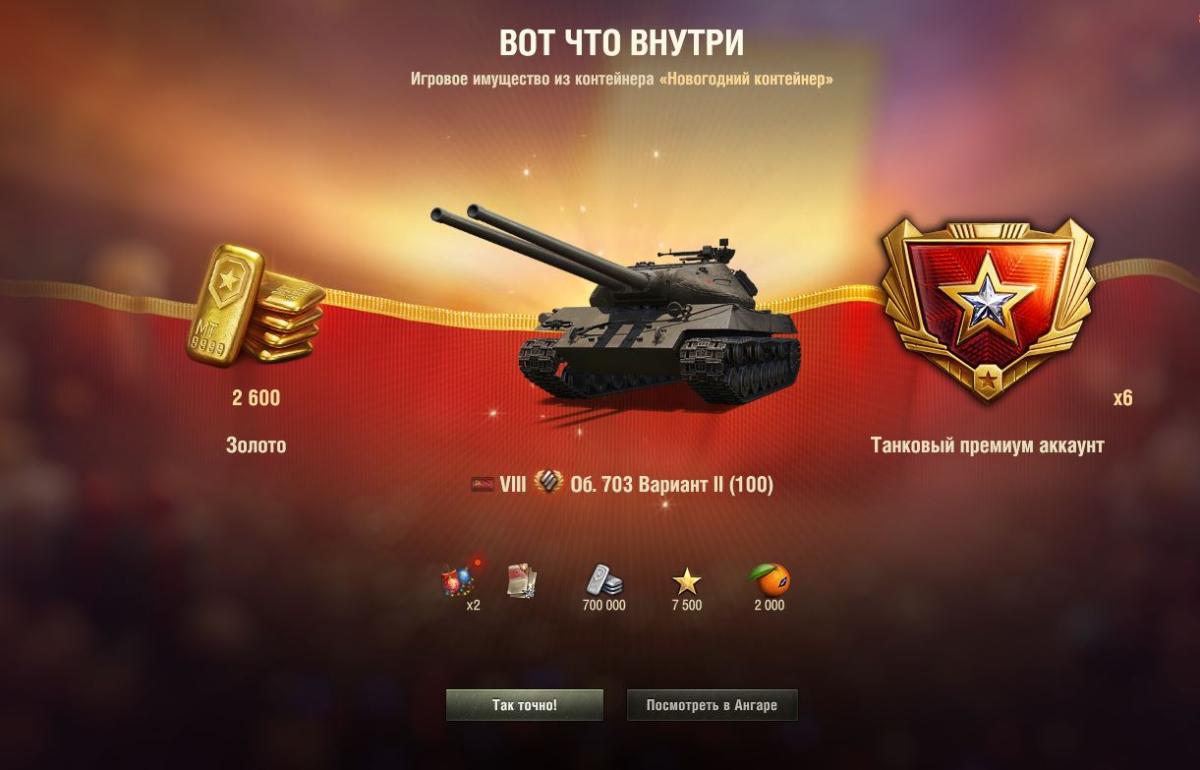Open the Посмотреть в Ангаре button
This screenshot has height=770, width=1200.
pyautogui.click(x=711, y=705)
